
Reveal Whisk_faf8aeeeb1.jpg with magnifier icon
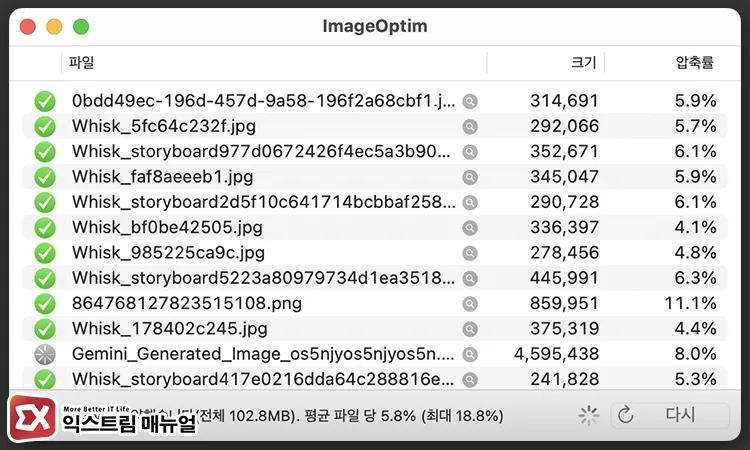pos(470,177)
